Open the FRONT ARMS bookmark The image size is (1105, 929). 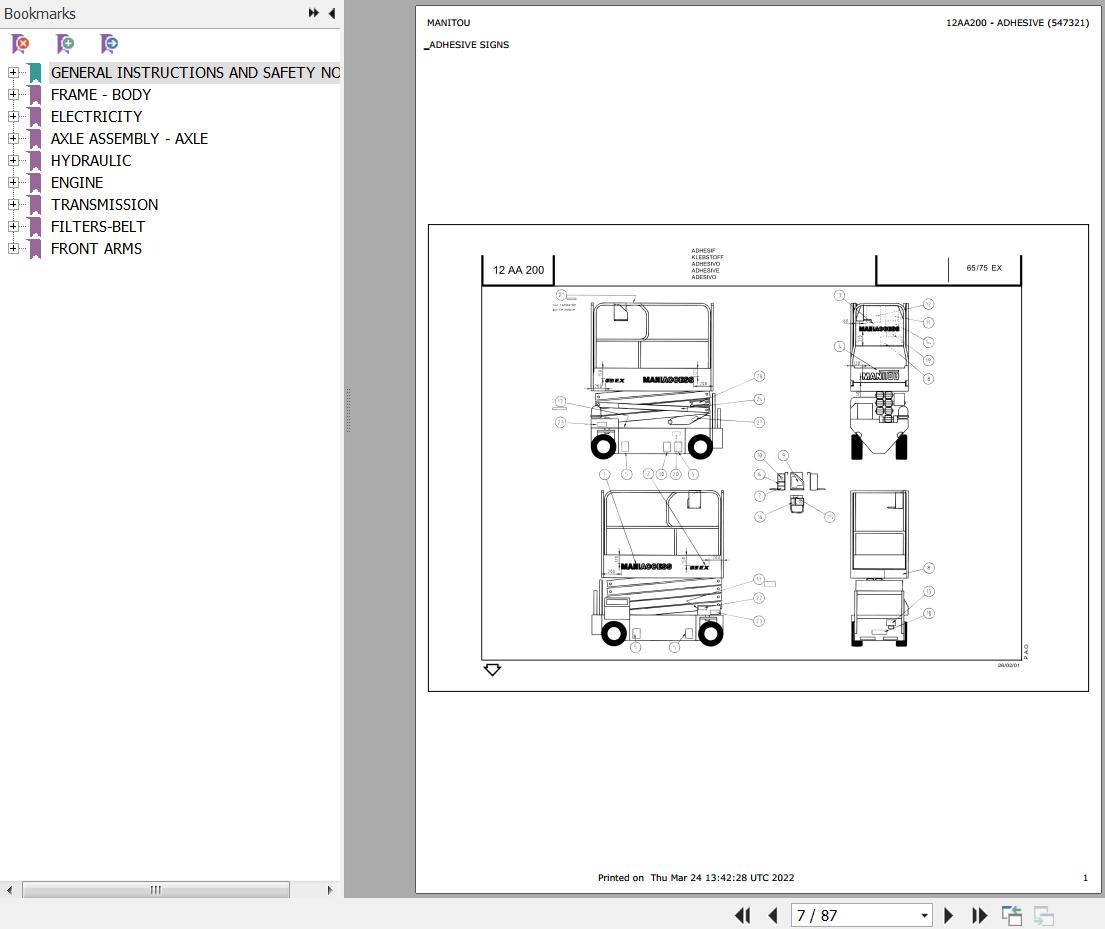point(97,249)
